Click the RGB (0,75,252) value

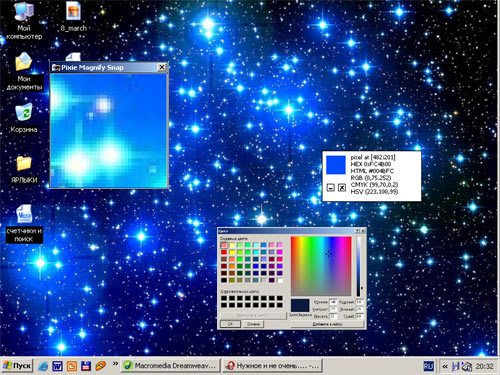click(371, 178)
